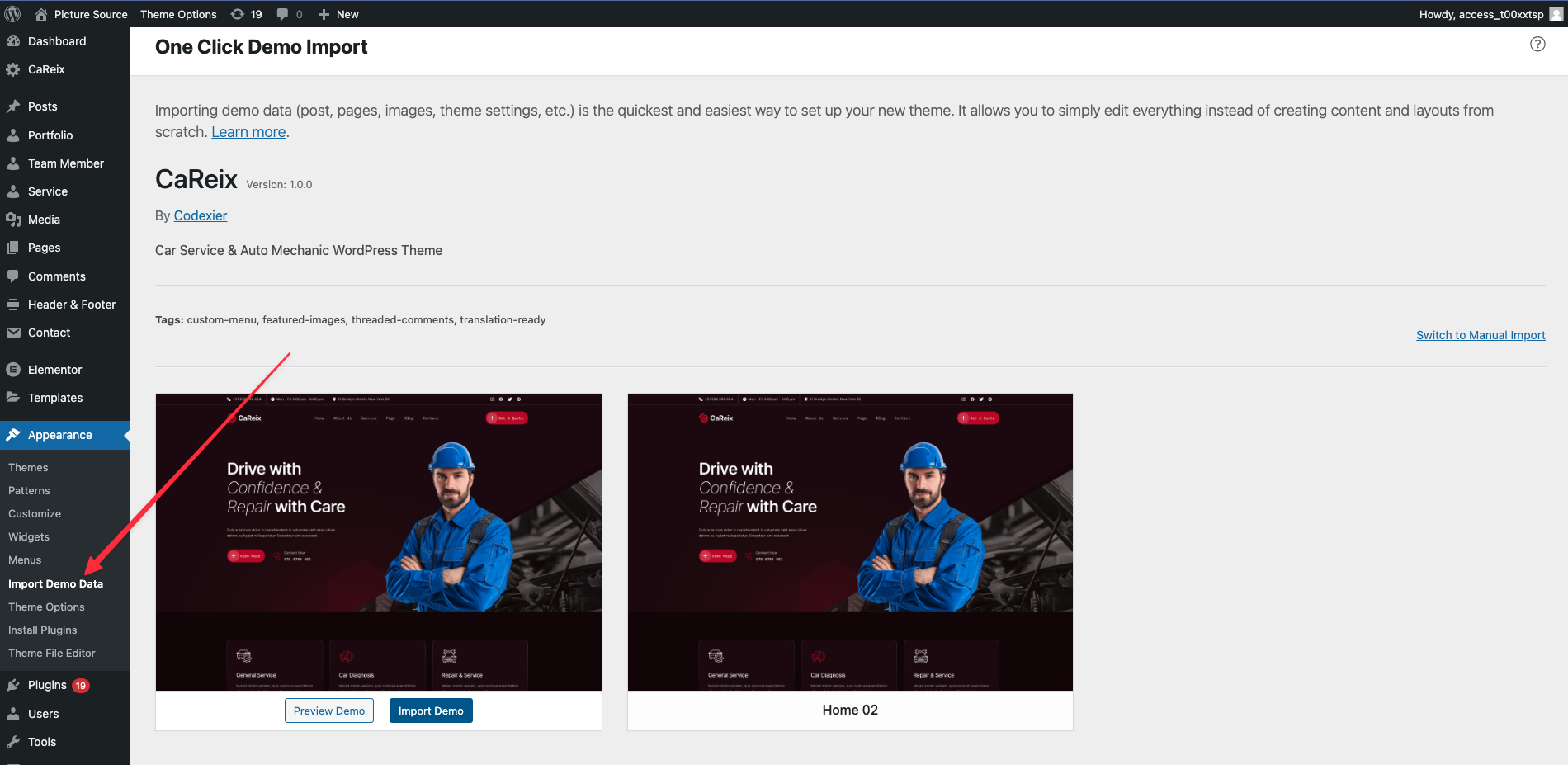Screen dimensions: 1568x765
Task: Open the Portfolio menu item
Action: tap(65, 135)
